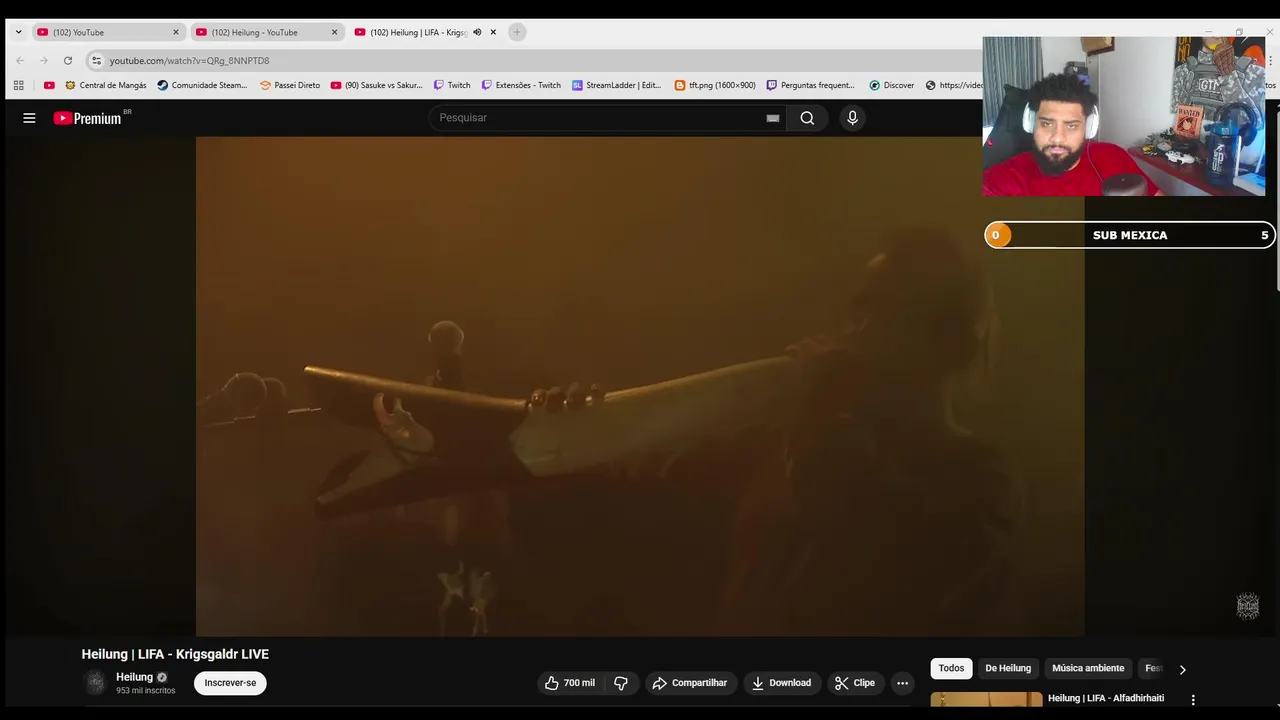
Task: Click the video player area
Action: 640,386
